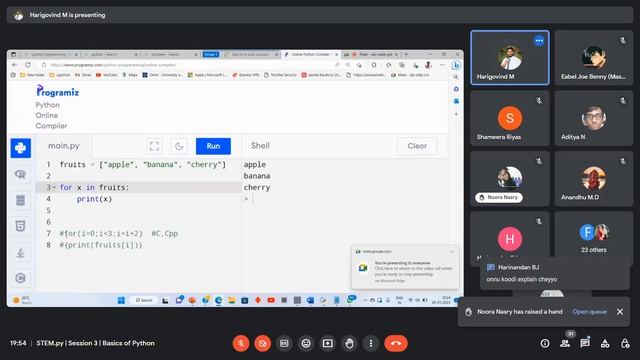Click commented line #{print(fruits[i])}
Screen dimensions: 640x360
pos(101,245)
